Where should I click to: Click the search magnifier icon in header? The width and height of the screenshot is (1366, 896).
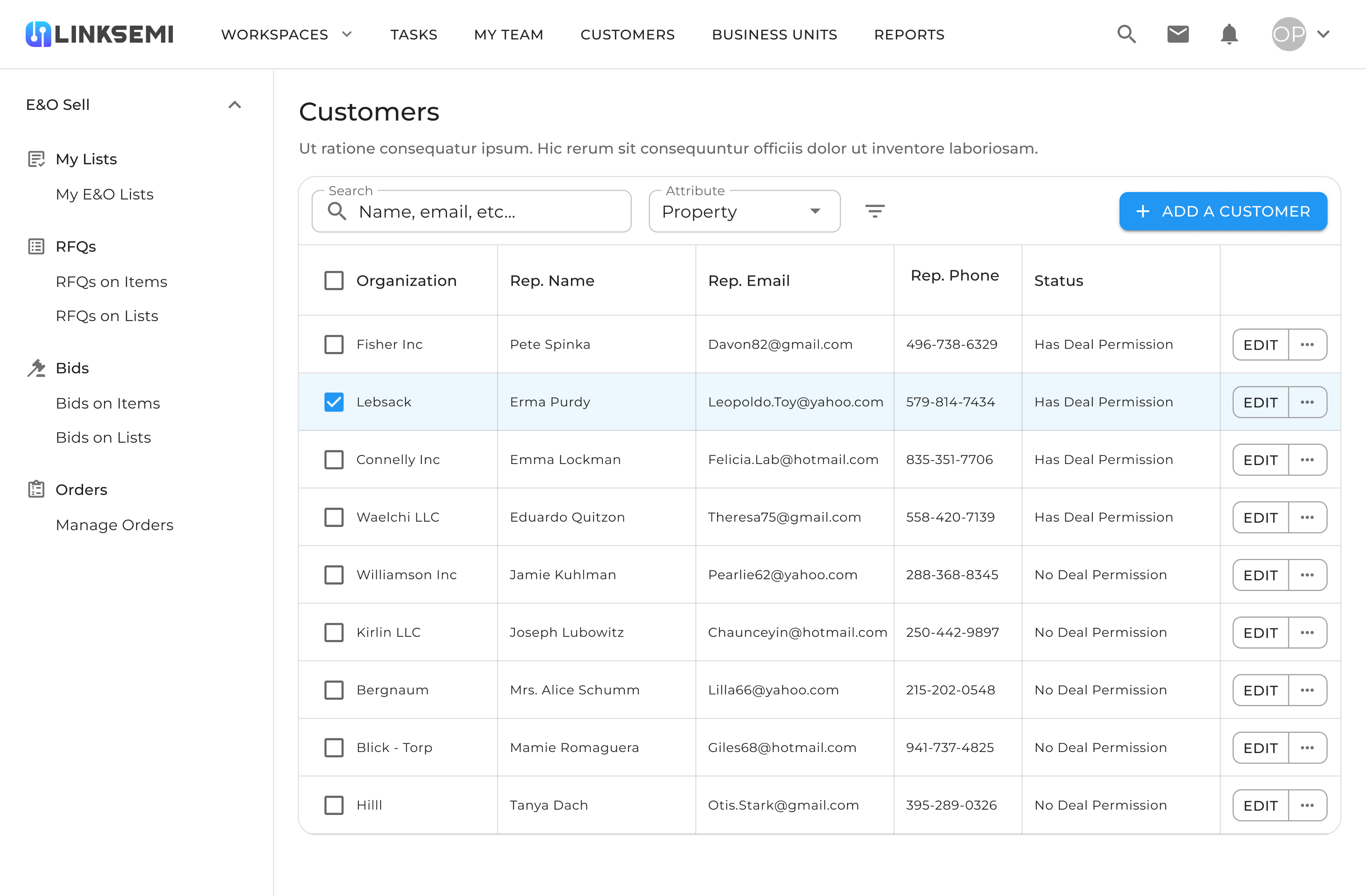pos(1126,34)
